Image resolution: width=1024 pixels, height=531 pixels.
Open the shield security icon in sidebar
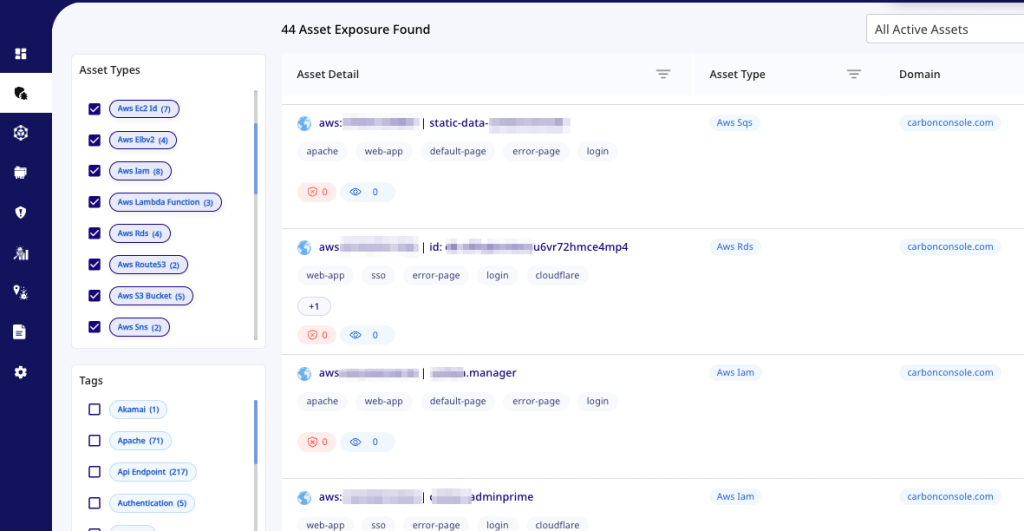pos(20,212)
